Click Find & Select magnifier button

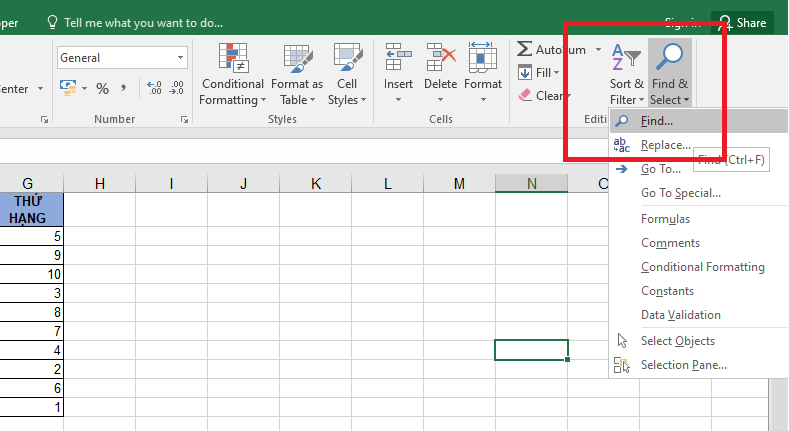pos(670,73)
